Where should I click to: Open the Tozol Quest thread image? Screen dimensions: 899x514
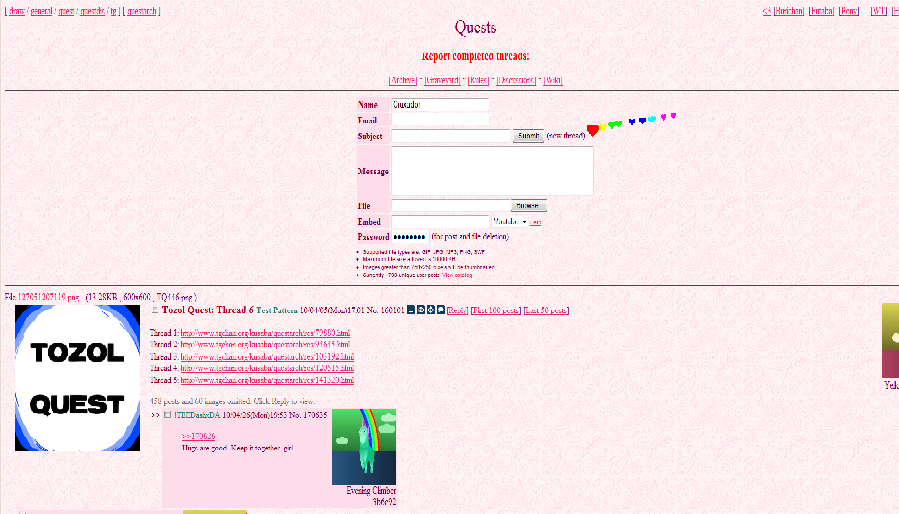pyautogui.click(x=77, y=378)
